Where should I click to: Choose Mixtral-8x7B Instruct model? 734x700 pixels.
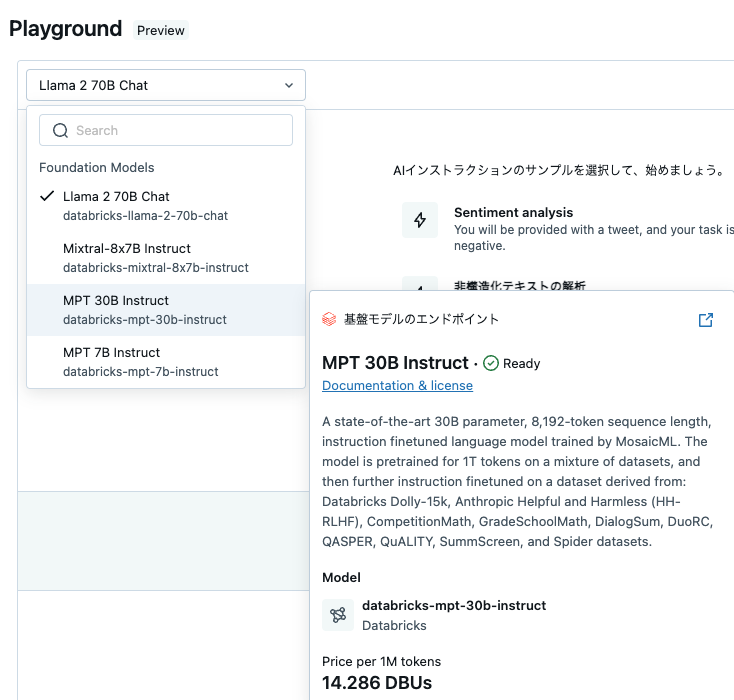click(x=166, y=258)
